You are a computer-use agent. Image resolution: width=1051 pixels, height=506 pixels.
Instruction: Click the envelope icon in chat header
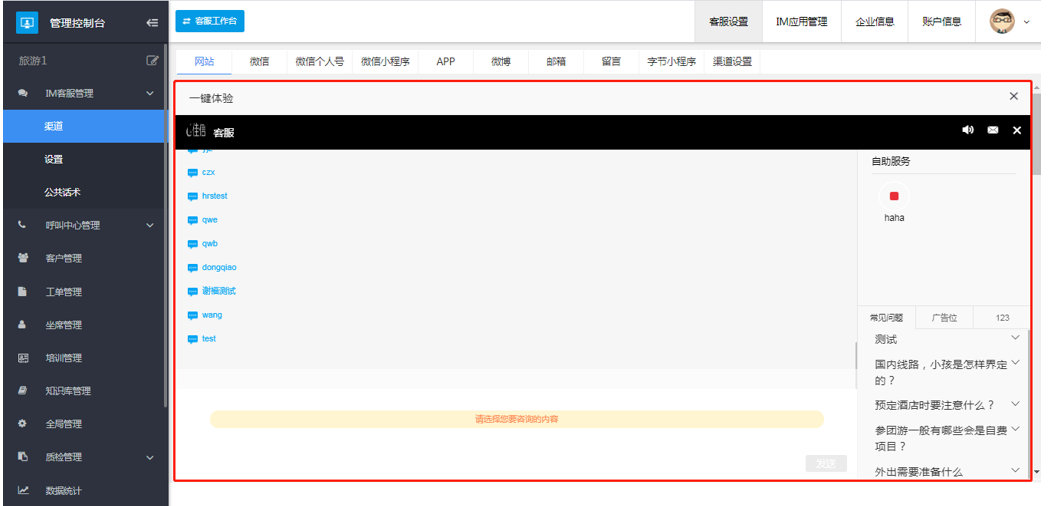993,131
